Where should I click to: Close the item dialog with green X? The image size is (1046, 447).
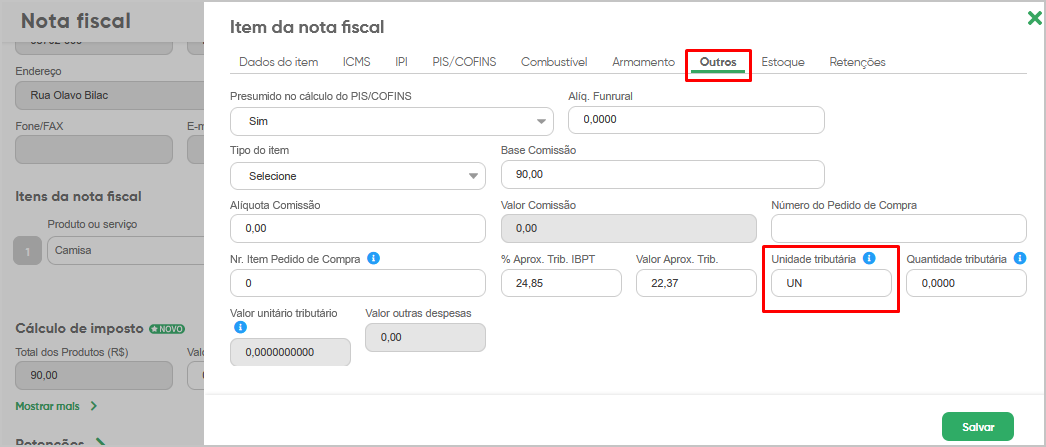pyautogui.click(x=1035, y=19)
